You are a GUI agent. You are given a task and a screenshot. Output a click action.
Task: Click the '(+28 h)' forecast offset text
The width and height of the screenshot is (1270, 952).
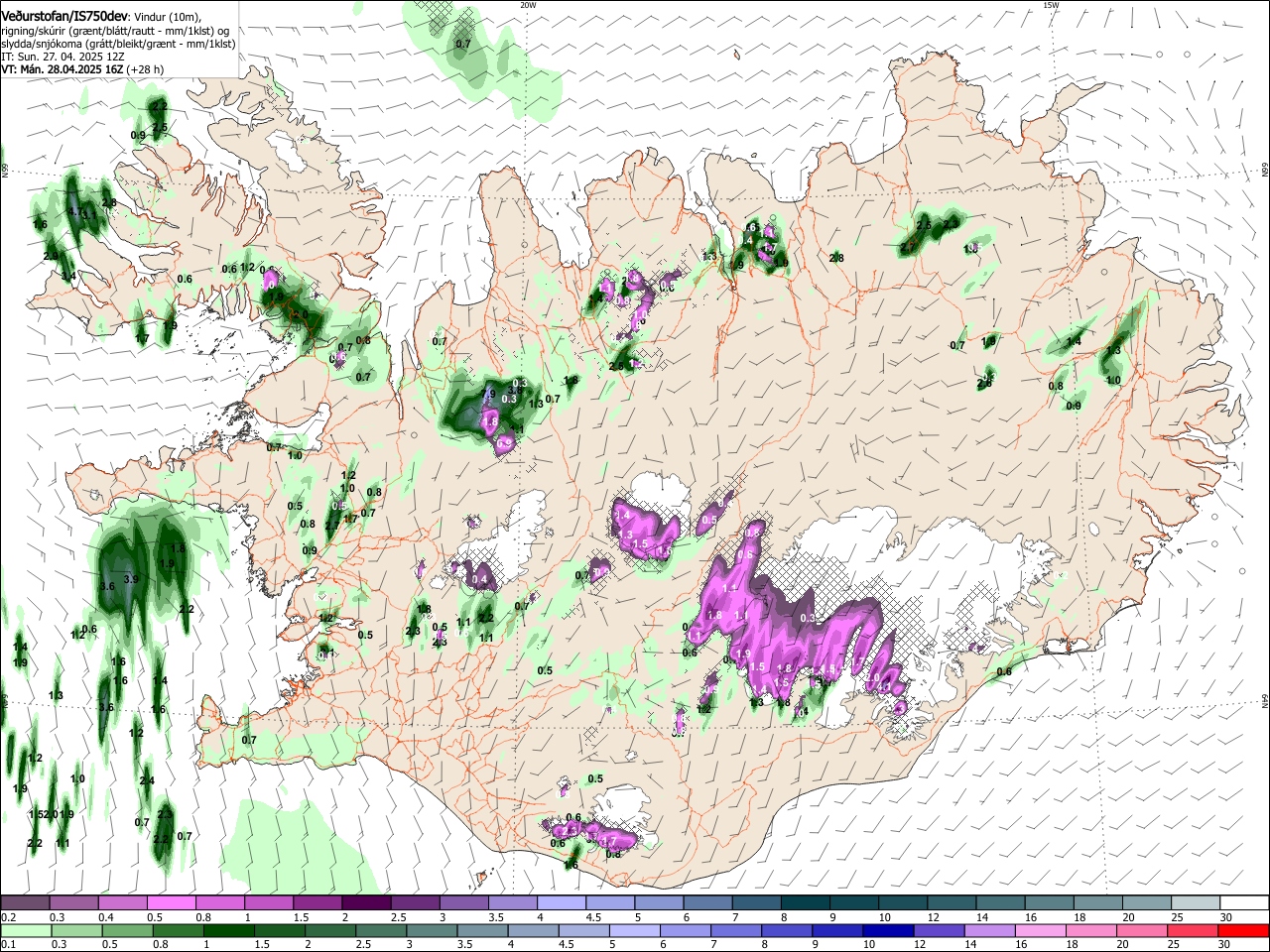coord(146,69)
